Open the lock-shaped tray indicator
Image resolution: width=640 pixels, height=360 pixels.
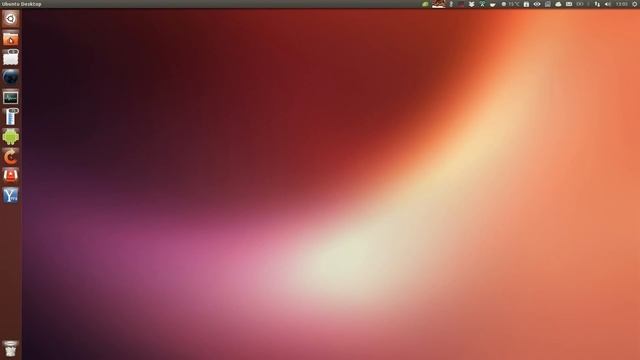point(526,4)
